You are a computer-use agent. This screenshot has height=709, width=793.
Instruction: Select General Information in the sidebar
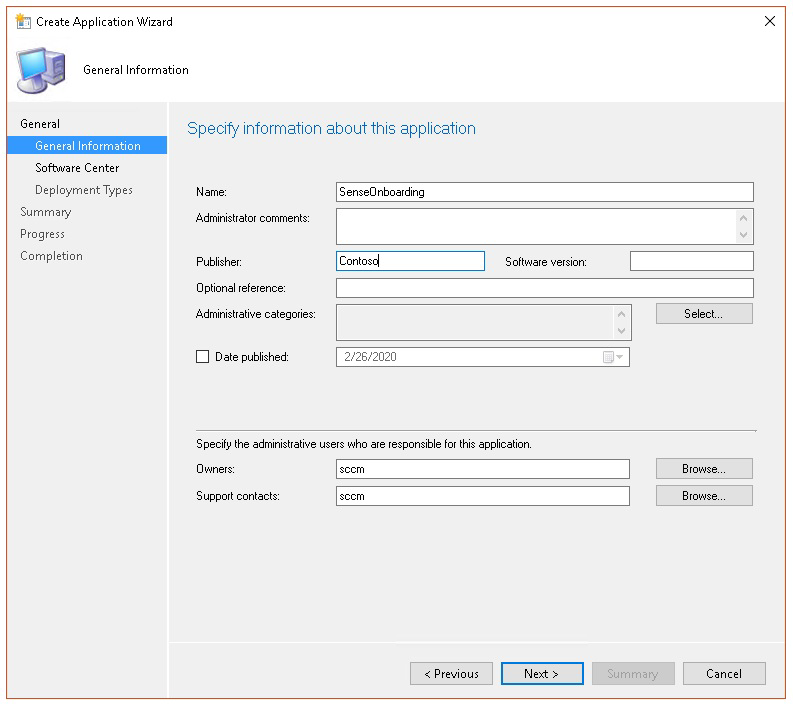pos(88,146)
